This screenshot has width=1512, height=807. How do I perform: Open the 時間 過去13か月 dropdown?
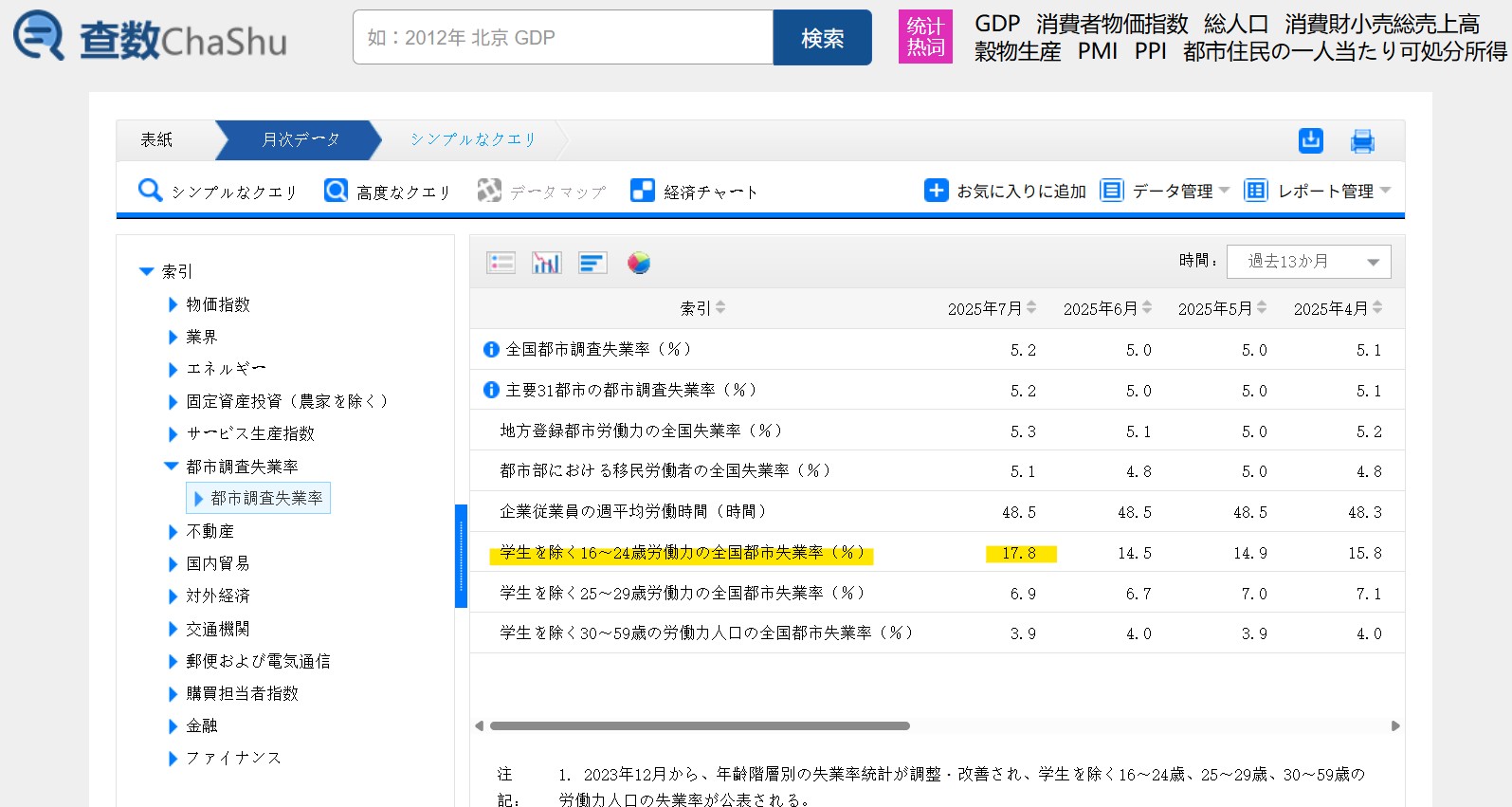[x=1308, y=262]
